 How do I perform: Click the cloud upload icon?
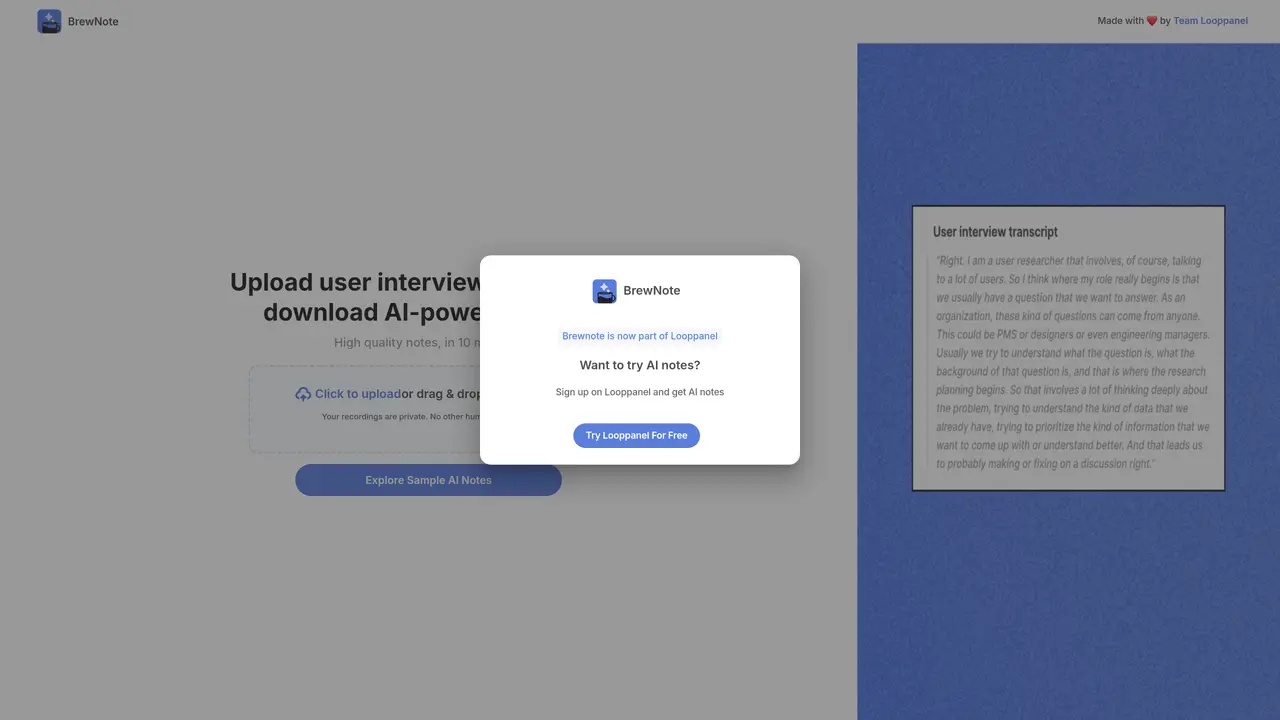[303, 394]
